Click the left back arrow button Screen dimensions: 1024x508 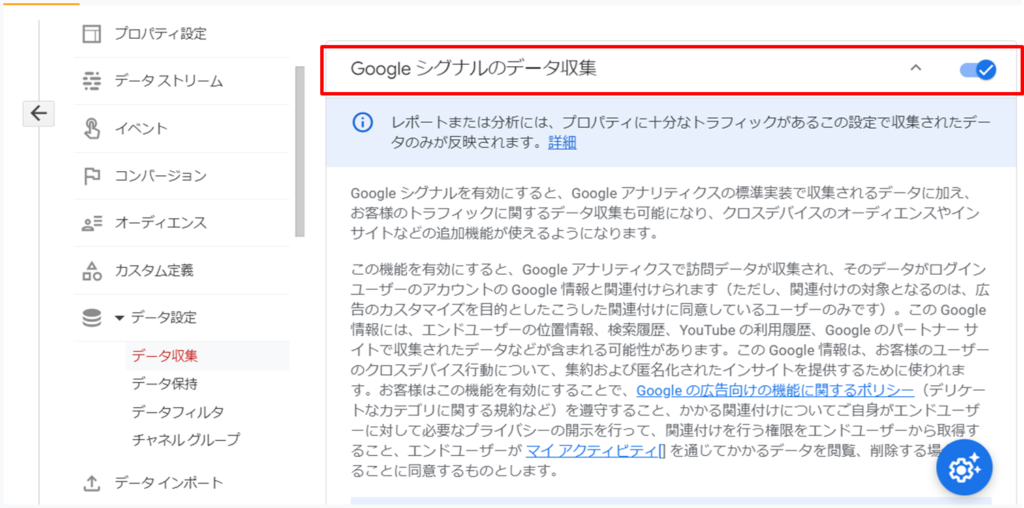point(39,114)
